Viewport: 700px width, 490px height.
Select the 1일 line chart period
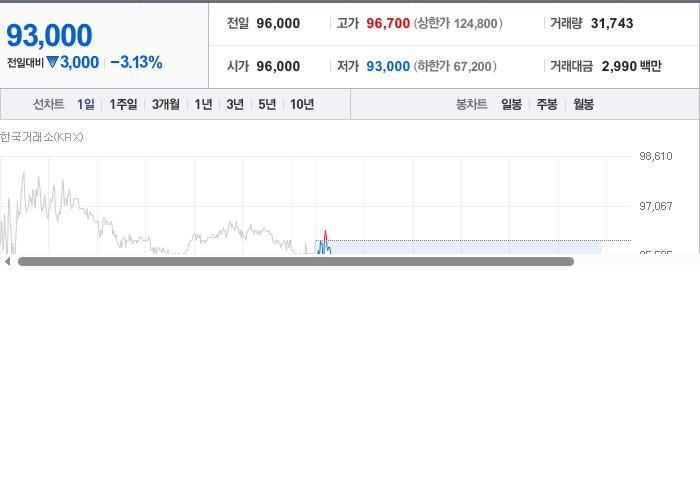click(x=86, y=104)
